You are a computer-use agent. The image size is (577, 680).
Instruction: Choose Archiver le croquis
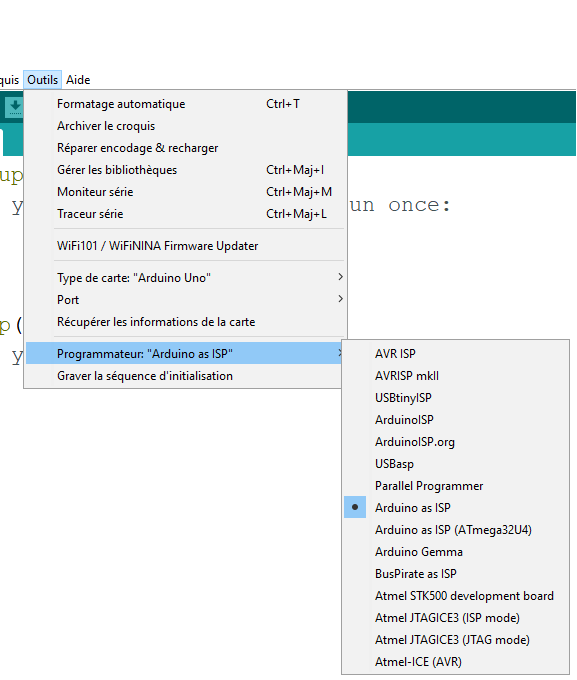tap(185, 126)
